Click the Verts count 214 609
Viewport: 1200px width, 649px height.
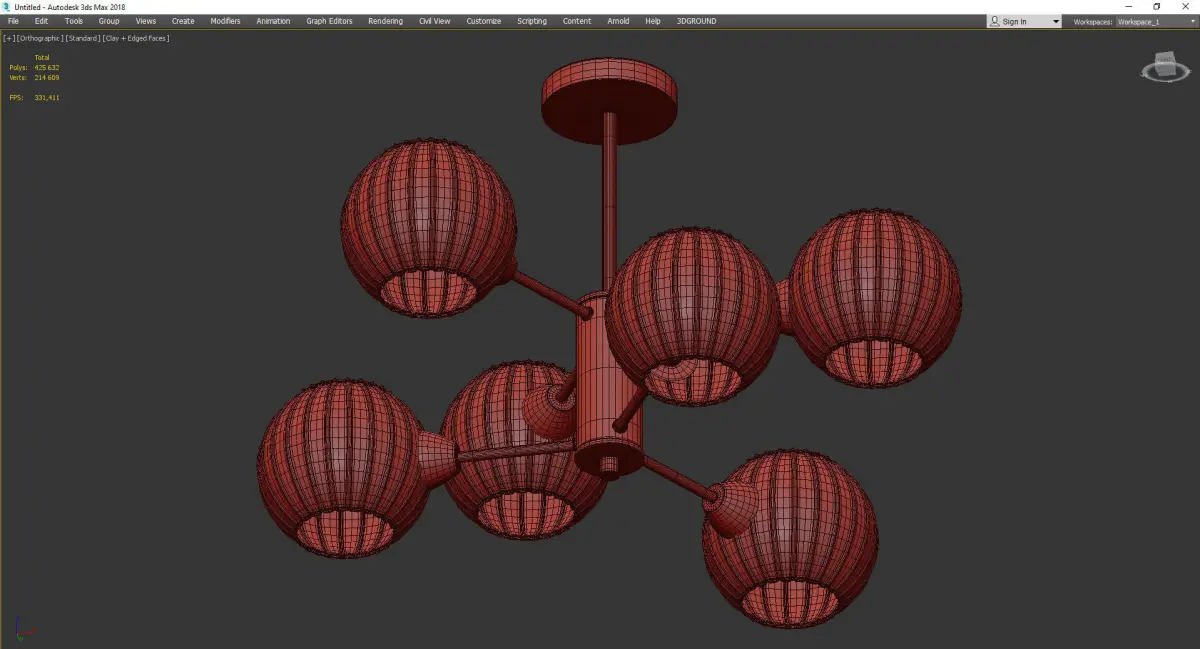click(47, 77)
